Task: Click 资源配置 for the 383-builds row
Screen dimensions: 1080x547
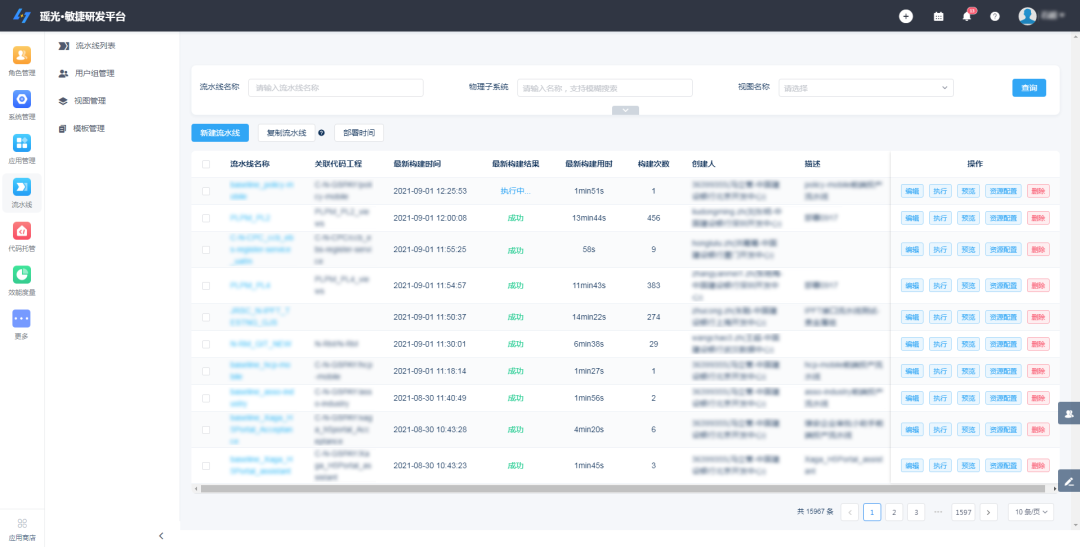Action: point(1004,285)
